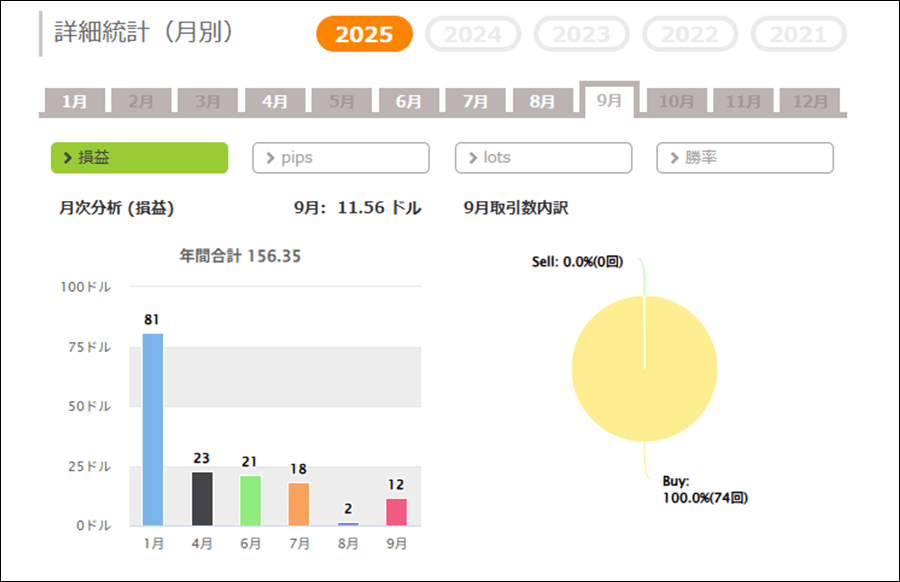Click the orange 7月 bar
The image size is (900, 582).
pyautogui.click(x=299, y=504)
